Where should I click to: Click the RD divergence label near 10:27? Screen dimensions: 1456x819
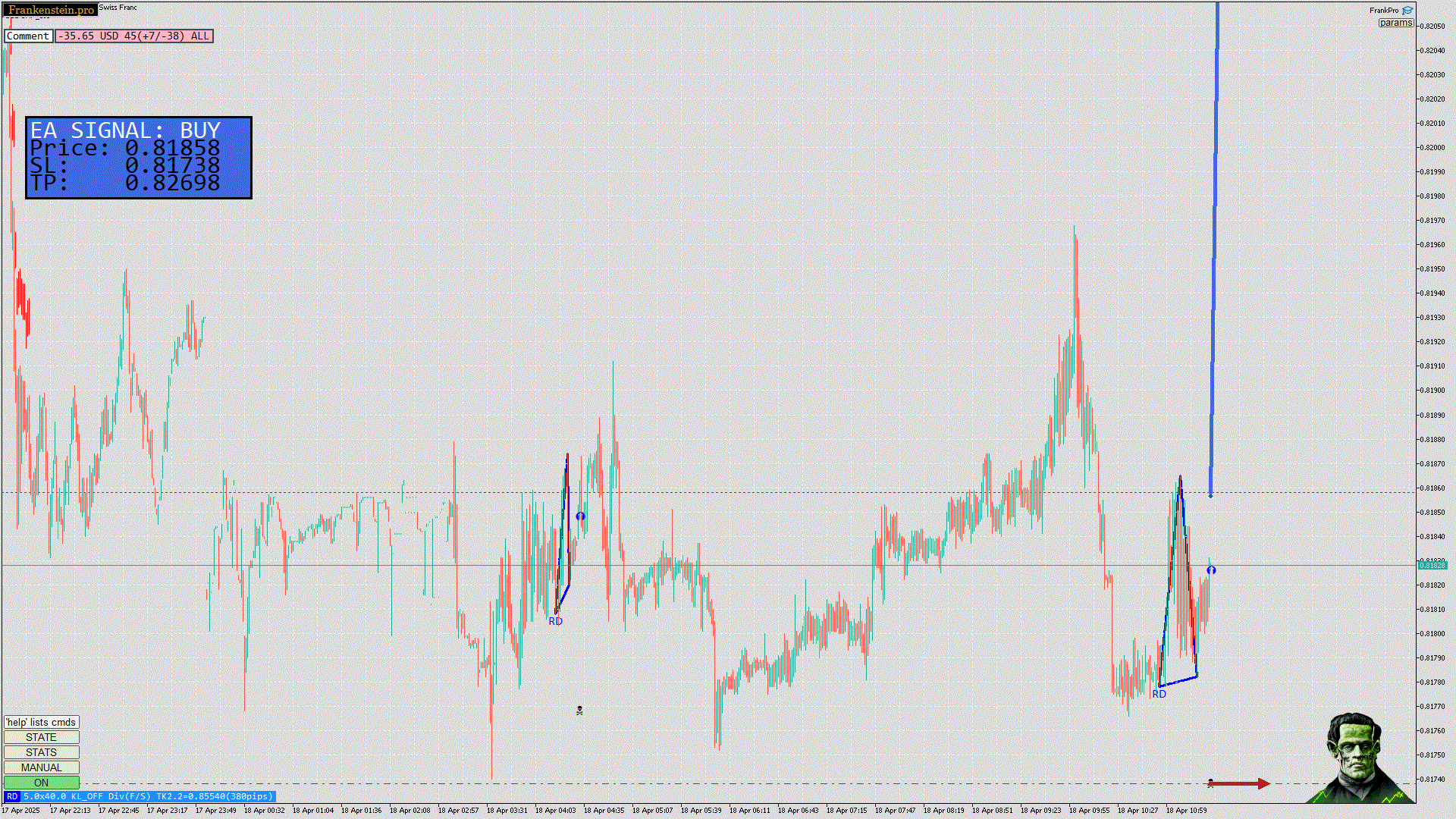click(x=1159, y=694)
